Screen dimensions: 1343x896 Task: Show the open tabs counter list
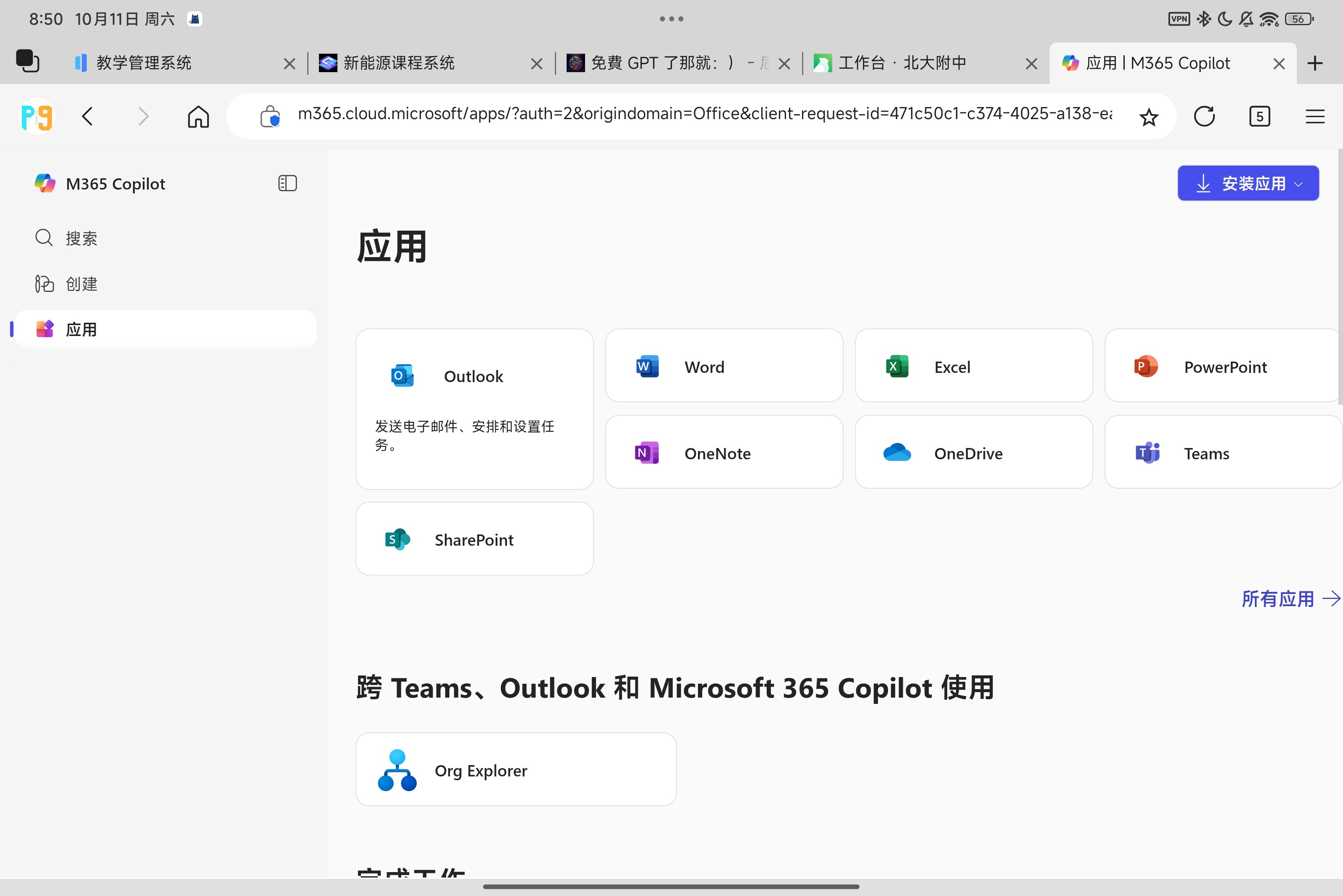point(1259,117)
